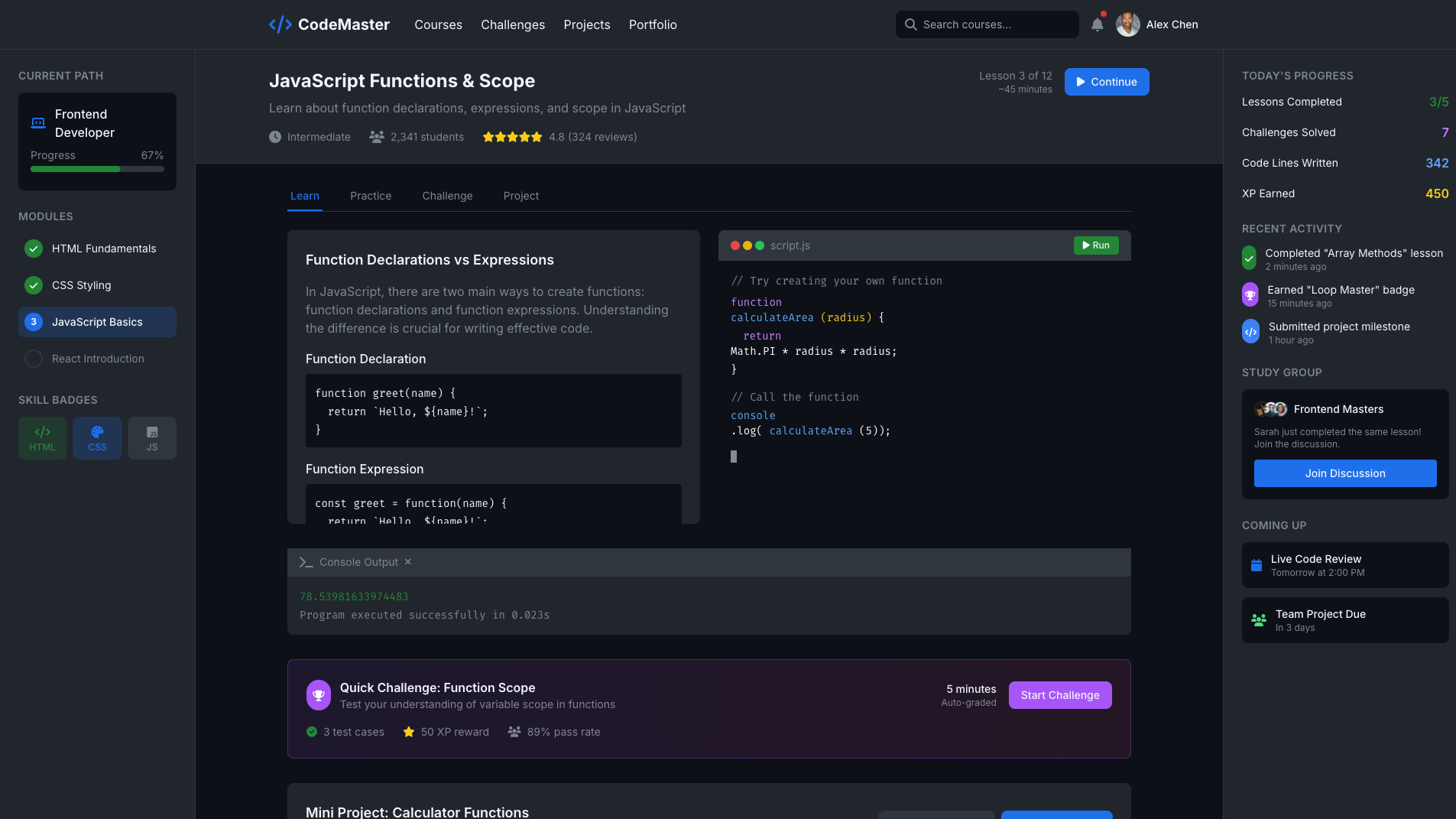This screenshot has width=1456, height=819.
Task: Close the Console Output panel
Action: (407, 561)
